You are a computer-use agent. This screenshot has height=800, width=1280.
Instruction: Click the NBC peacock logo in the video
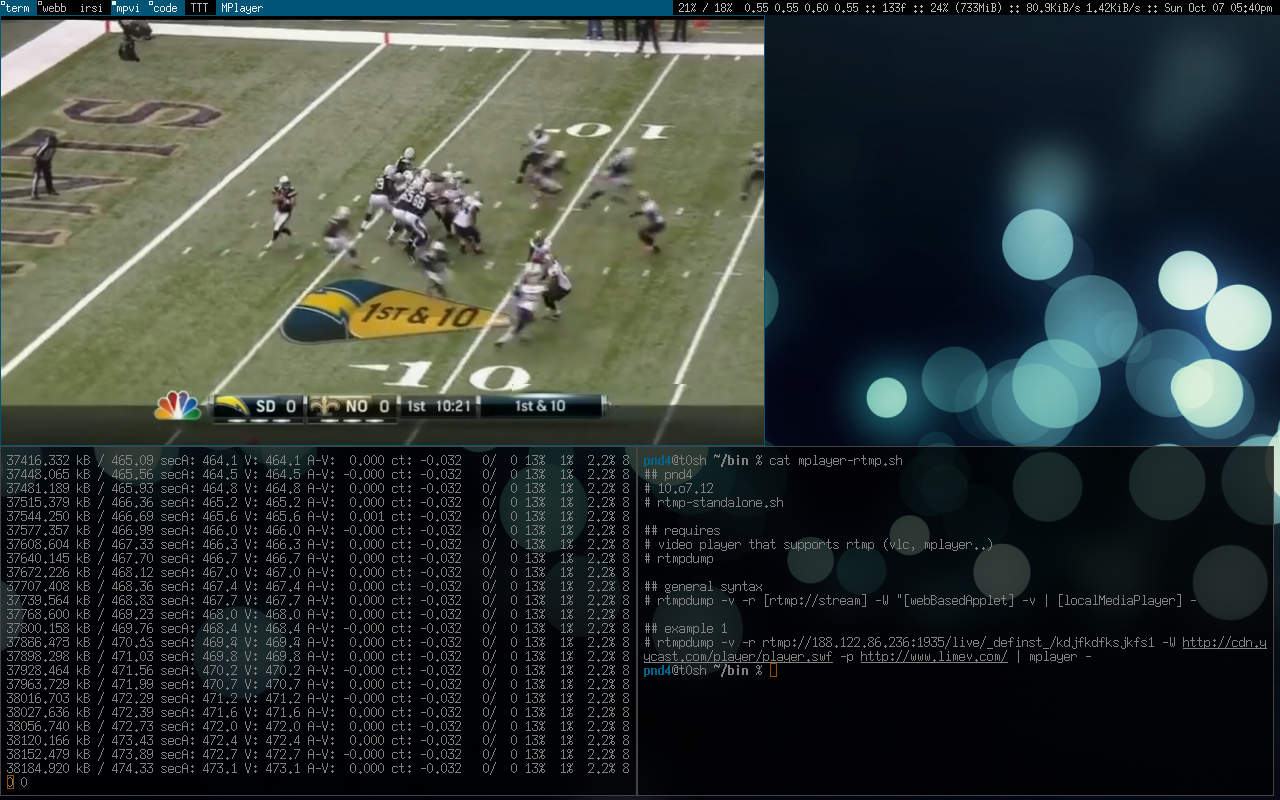[177, 406]
